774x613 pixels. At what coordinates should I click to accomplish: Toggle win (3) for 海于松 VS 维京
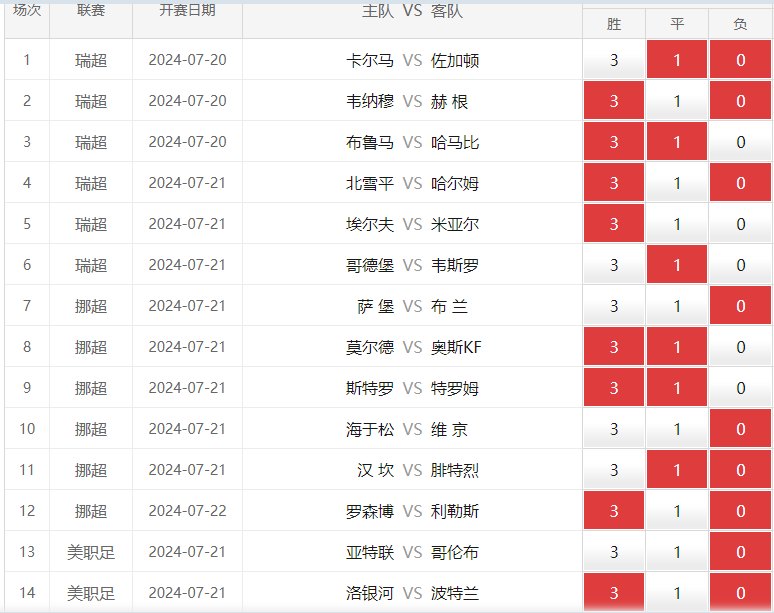pyautogui.click(x=614, y=428)
